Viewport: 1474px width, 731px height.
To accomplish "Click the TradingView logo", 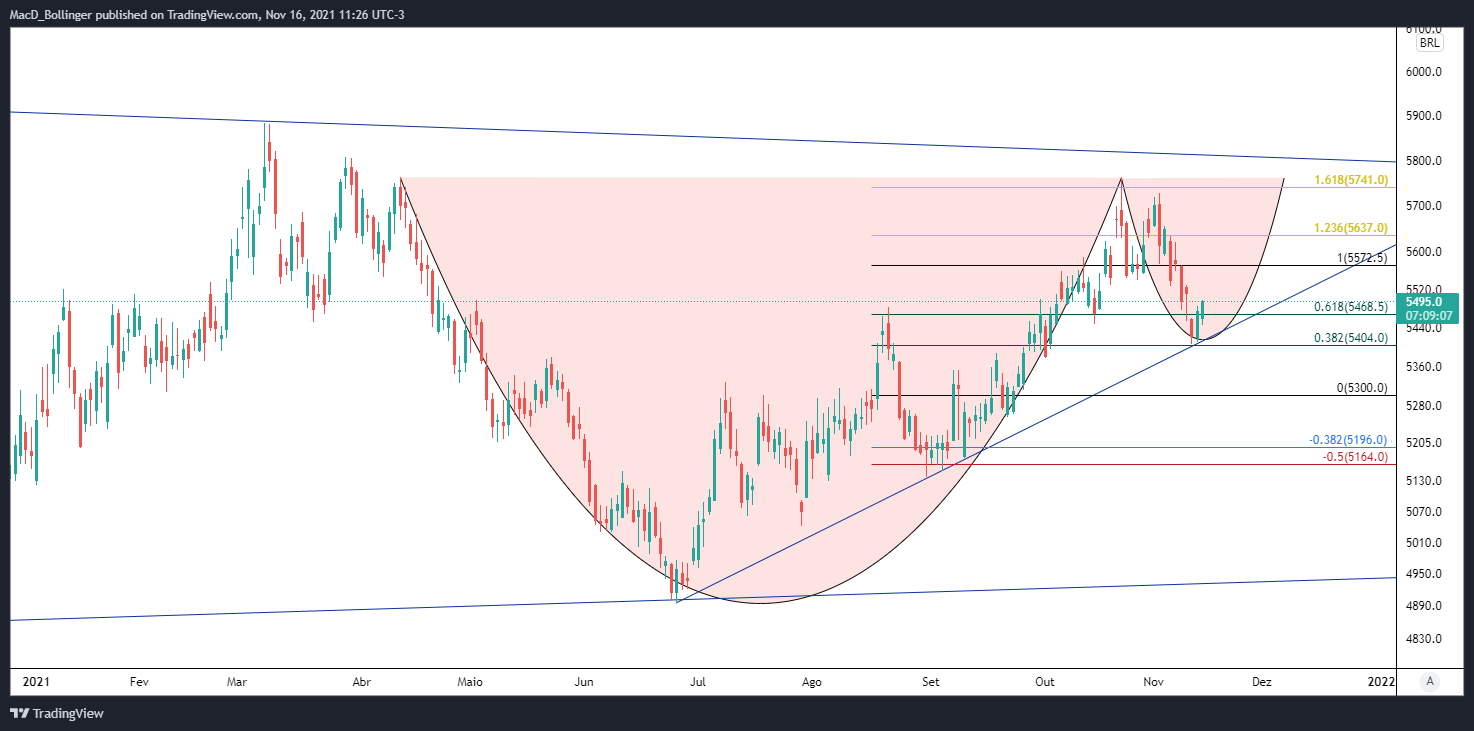I will [56, 714].
